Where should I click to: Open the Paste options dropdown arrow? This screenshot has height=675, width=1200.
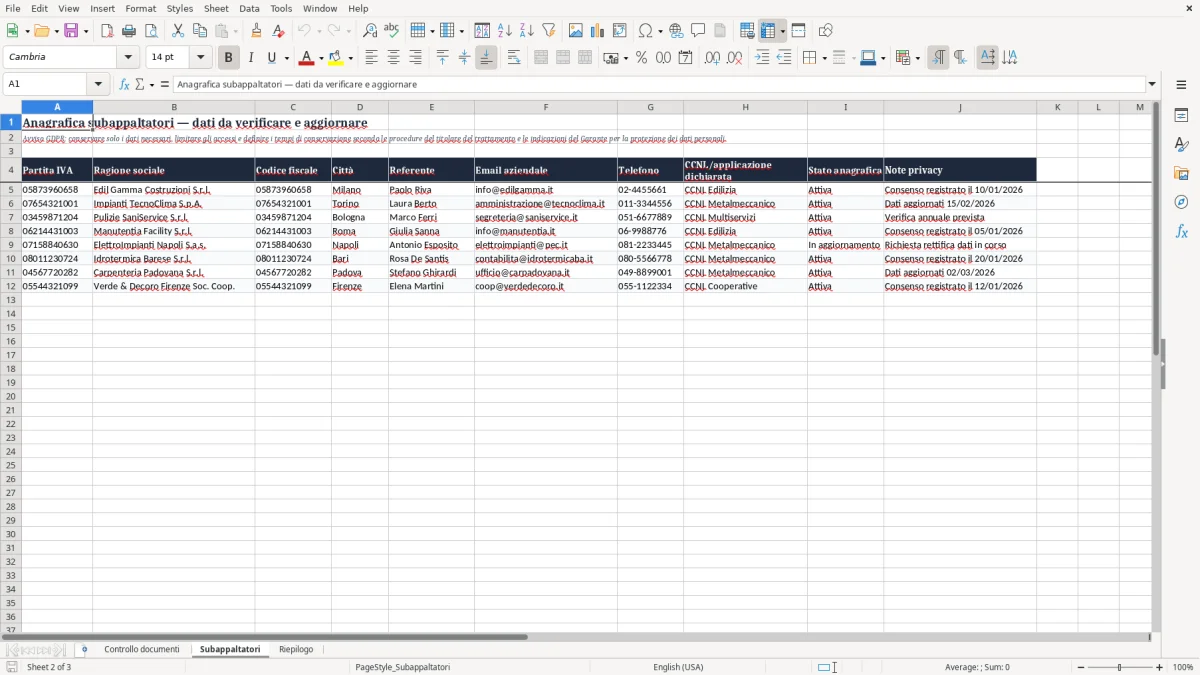237,31
